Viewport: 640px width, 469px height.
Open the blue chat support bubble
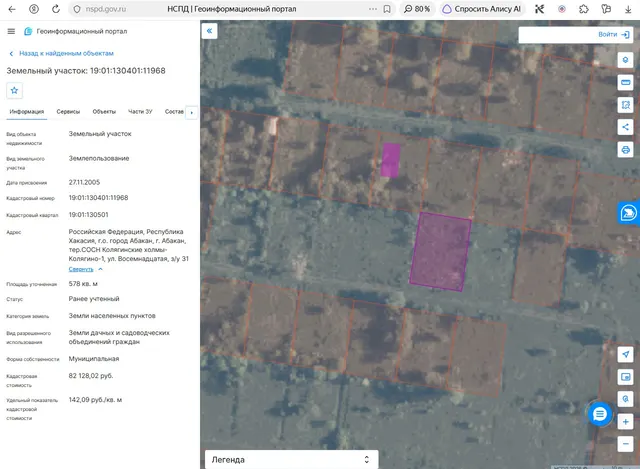coord(600,414)
